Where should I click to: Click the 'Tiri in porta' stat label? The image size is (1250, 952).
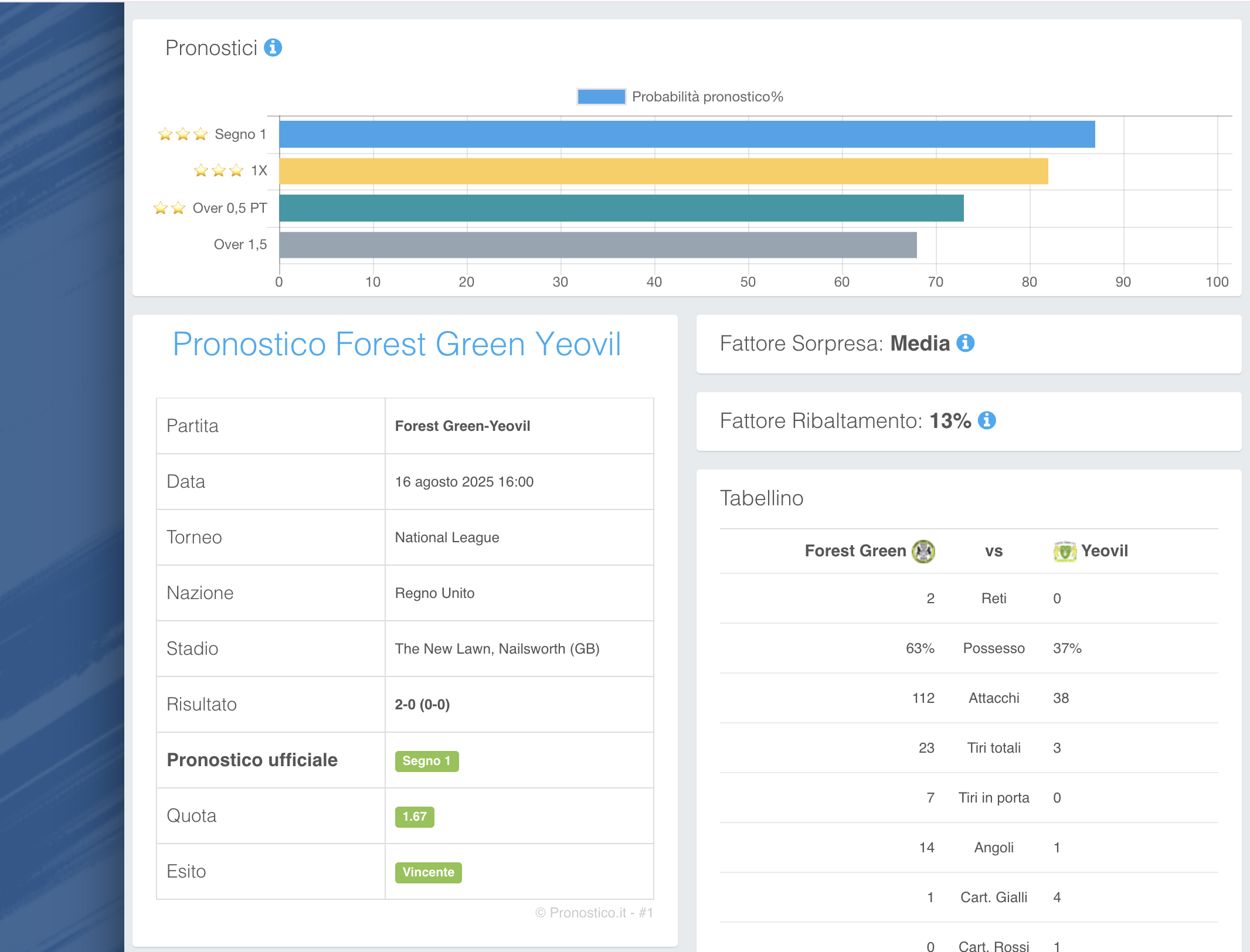pyautogui.click(x=994, y=798)
